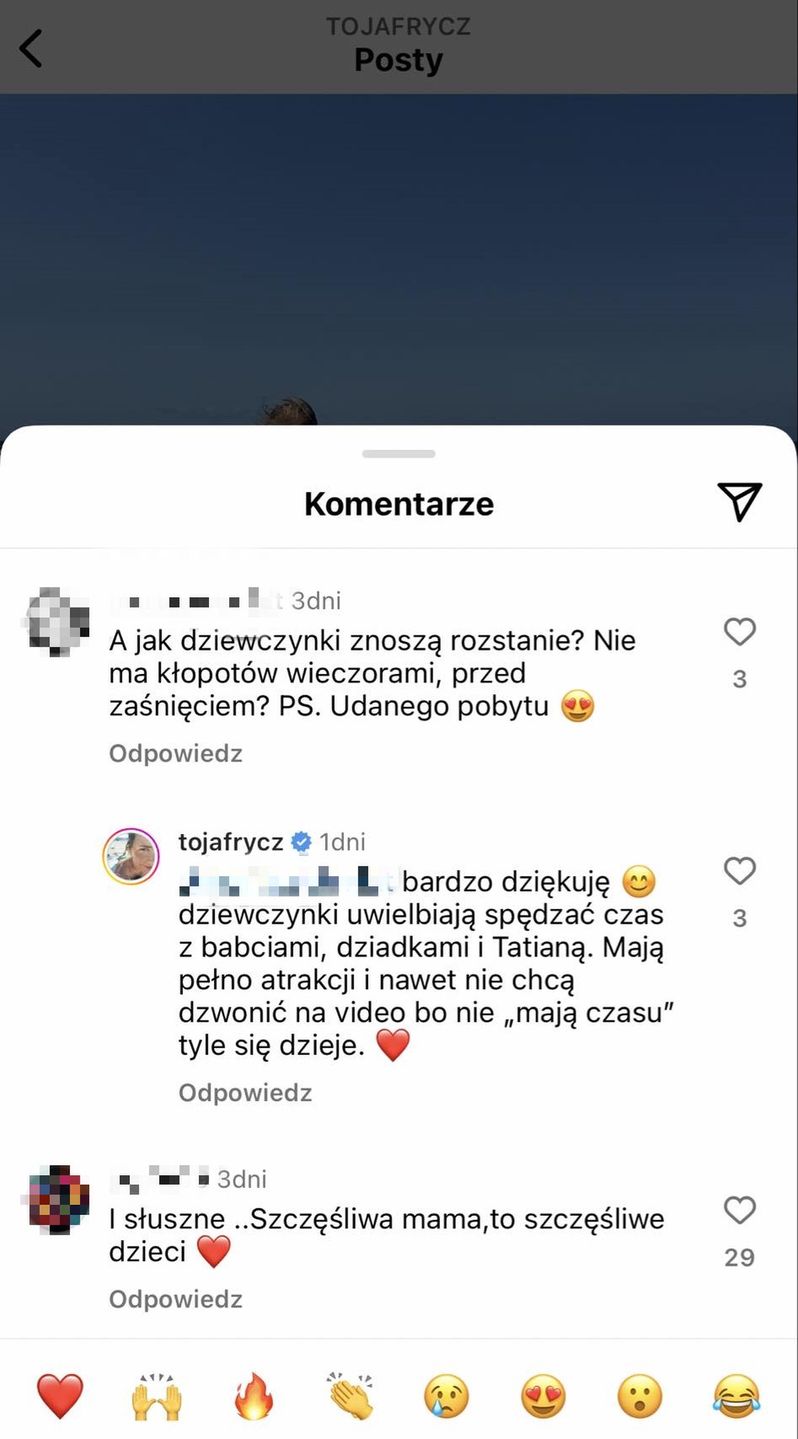This screenshot has height=1439, width=798.
Task: React with the laughing tears emoji
Action: pos(737,1396)
